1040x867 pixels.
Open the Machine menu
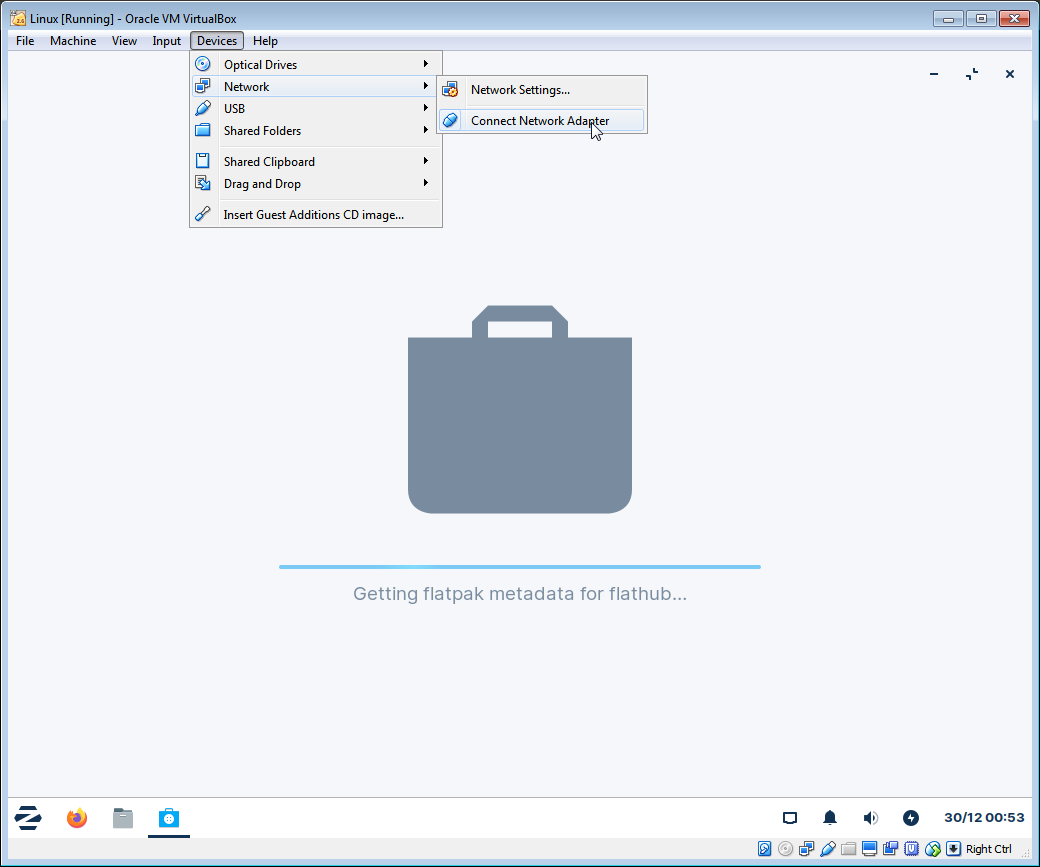(73, 40)
